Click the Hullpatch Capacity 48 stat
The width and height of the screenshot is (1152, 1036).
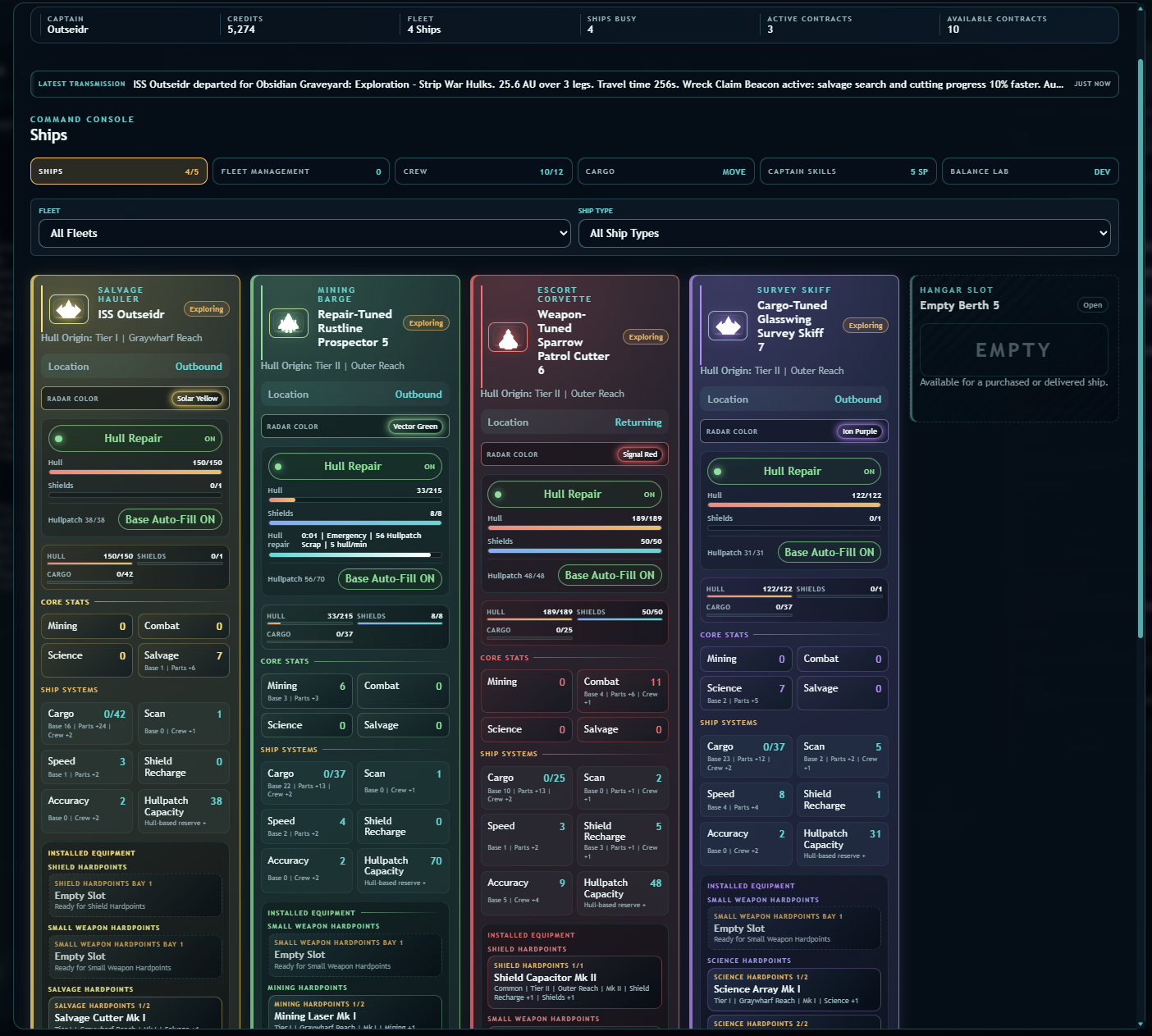(623, 893)
